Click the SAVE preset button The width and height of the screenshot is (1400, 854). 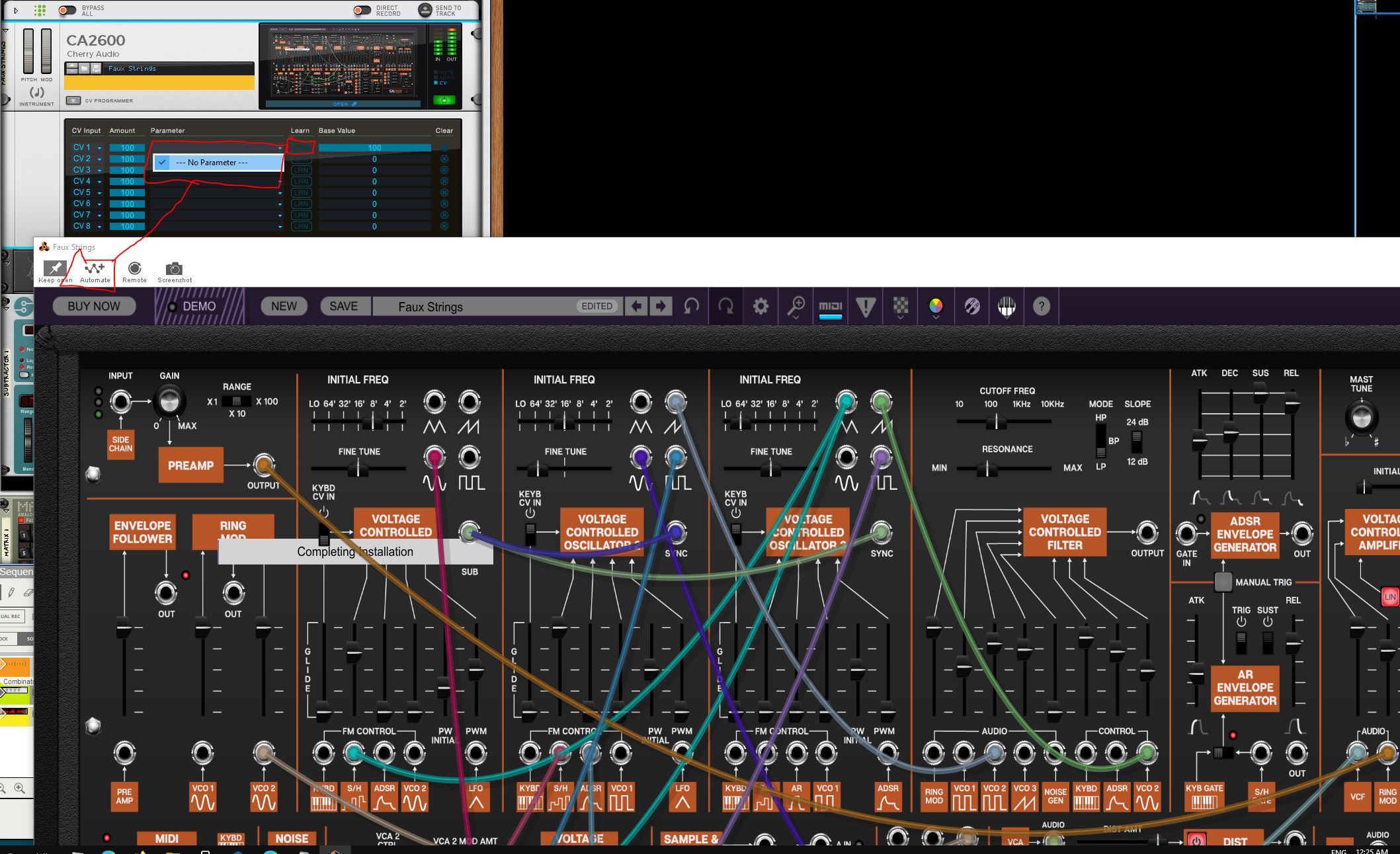[343, 306]
